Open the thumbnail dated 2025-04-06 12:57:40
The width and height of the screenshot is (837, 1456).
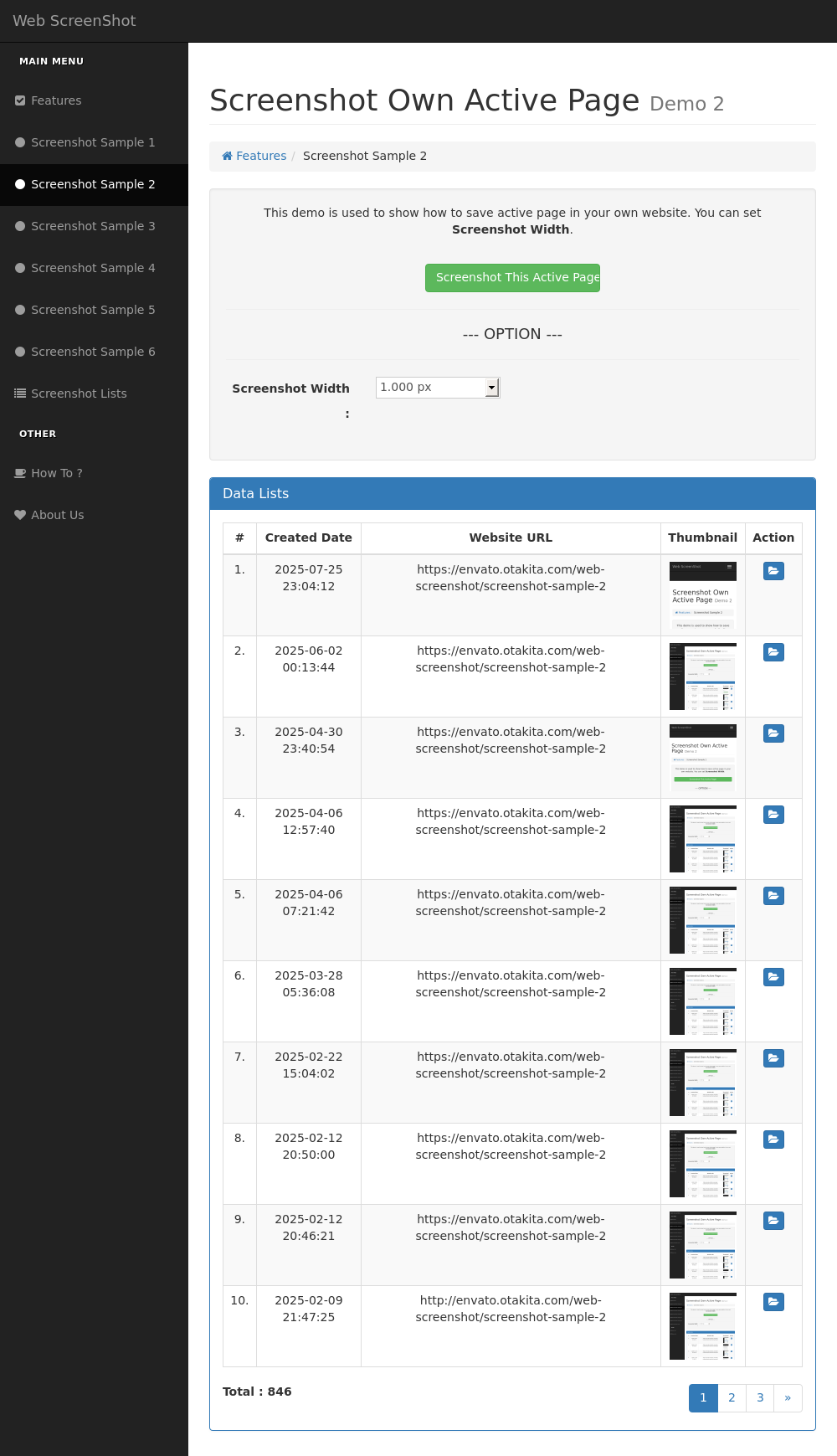[703, 839]
